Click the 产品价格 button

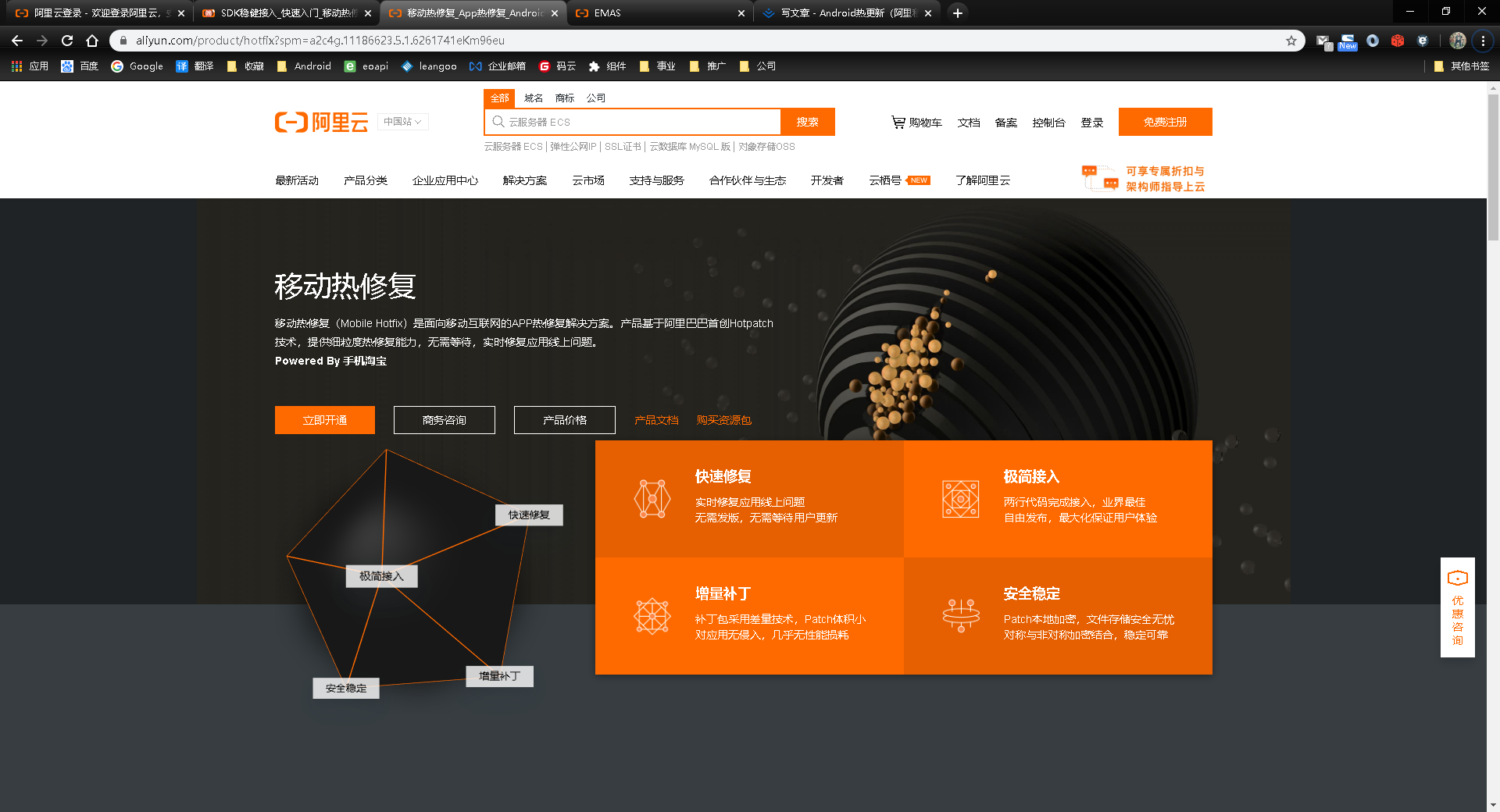coord(565,420)
